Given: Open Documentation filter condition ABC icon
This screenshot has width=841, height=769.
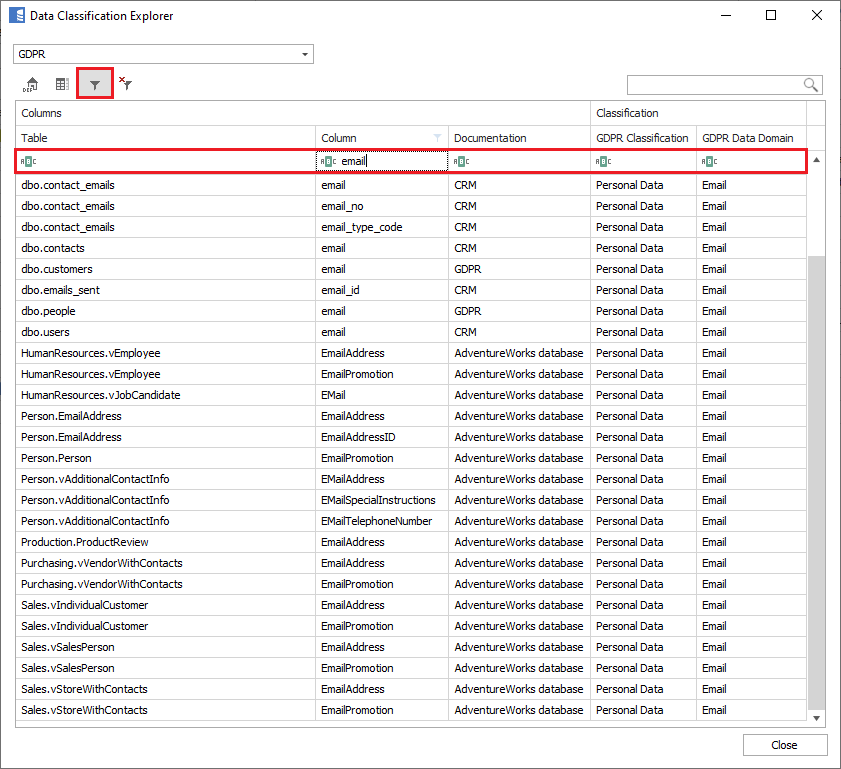Looking at the screenshot, I should coord(461,161).
